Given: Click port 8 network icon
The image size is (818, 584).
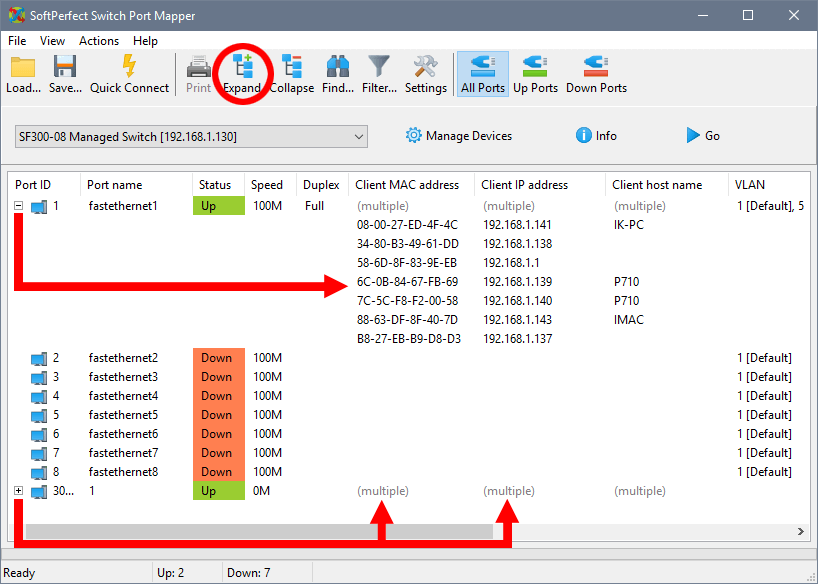Looking at the screenshot, I should pyautogui.click(x=39, y=473).
